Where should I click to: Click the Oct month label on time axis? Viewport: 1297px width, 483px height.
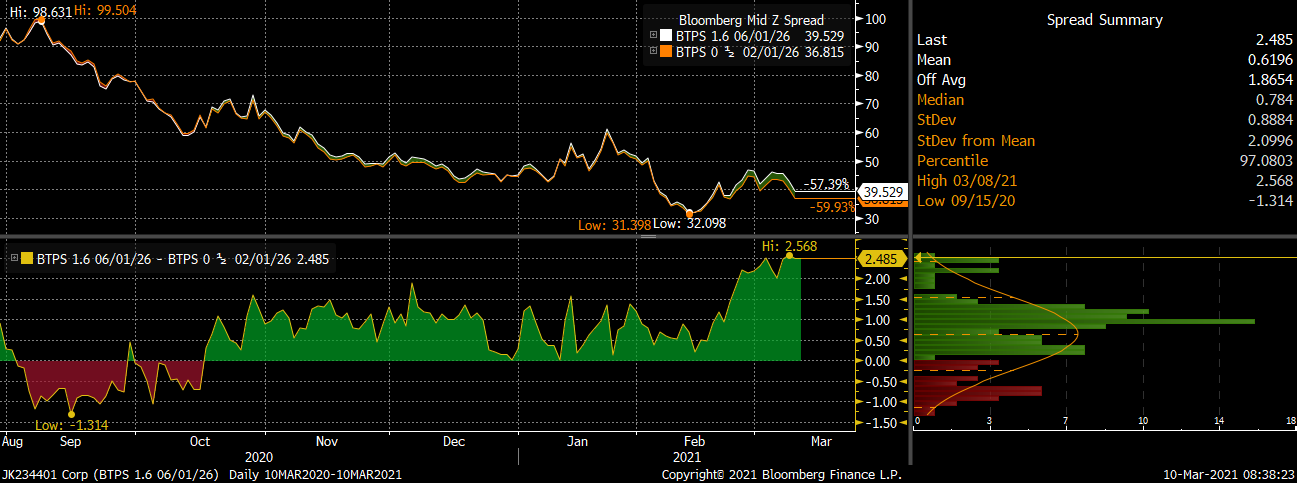[x=199, y=440]
